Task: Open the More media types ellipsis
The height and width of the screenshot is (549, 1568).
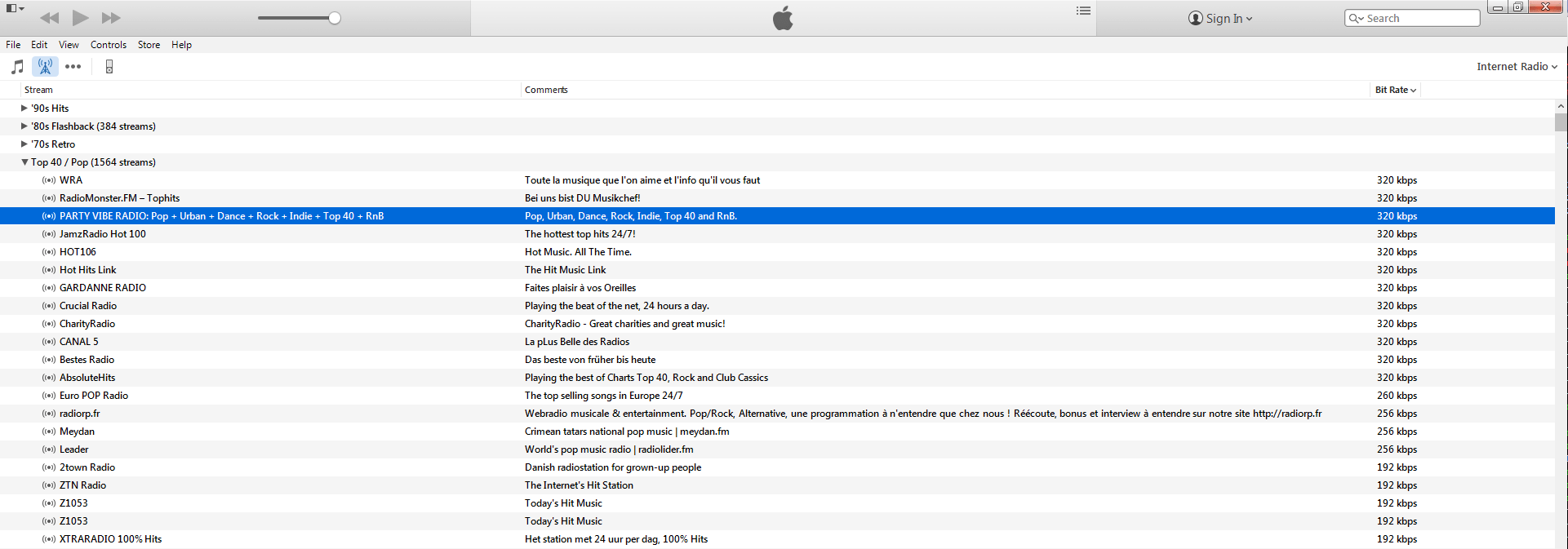Action: 73,67
